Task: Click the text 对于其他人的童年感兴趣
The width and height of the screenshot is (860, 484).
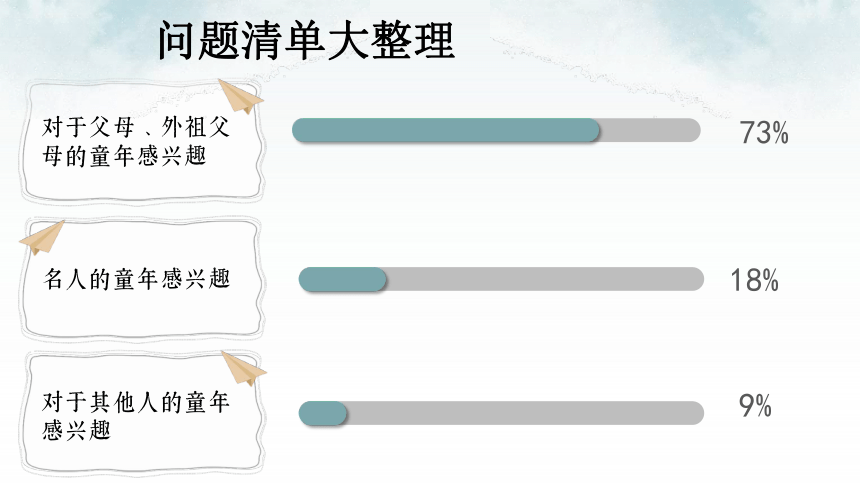Action: coord(135,416)
